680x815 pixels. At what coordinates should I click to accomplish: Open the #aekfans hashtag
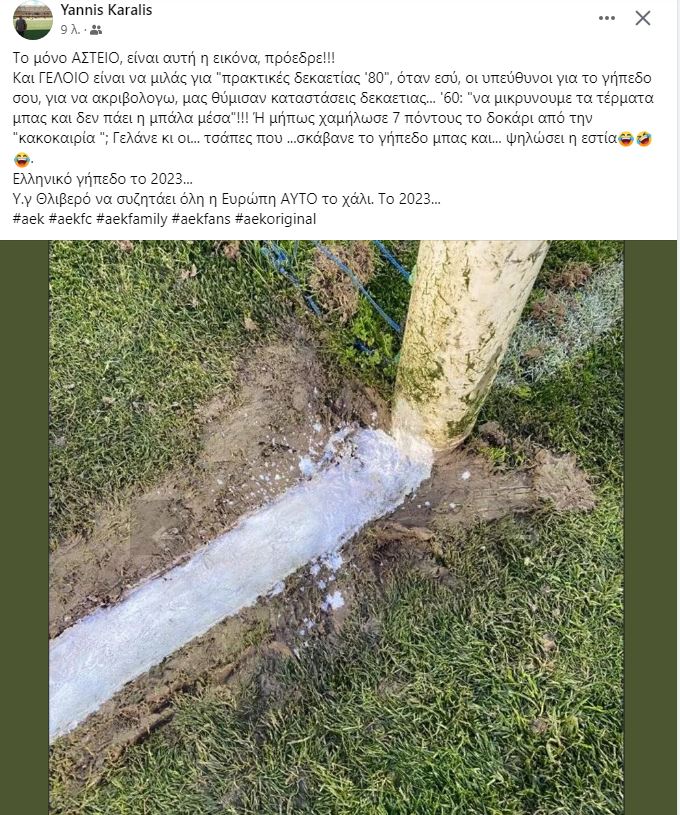[x=201, y=219]
